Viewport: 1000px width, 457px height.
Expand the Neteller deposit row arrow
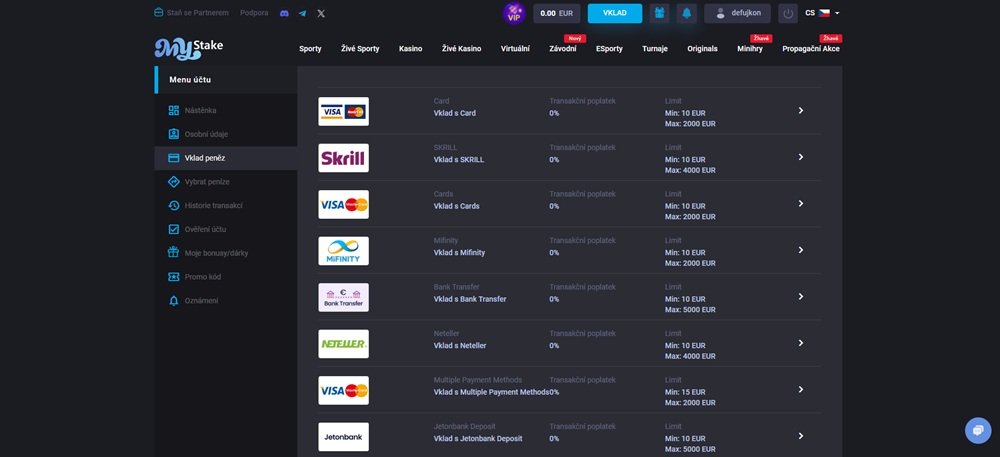click(x=801, y=343)
